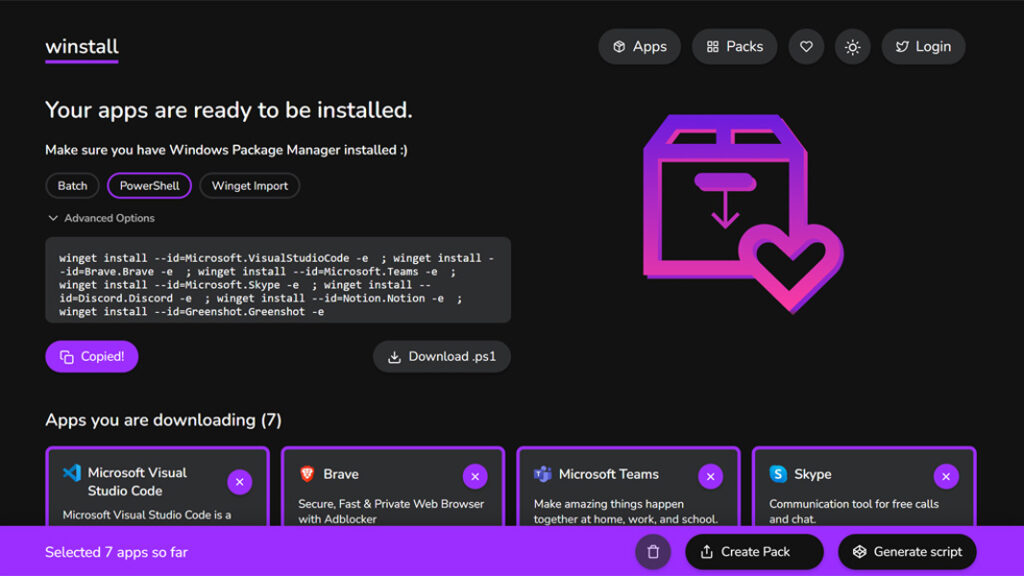Click the Skype app icon
The width and height of the screenshot is (1024, 576).
pos(777,474)
